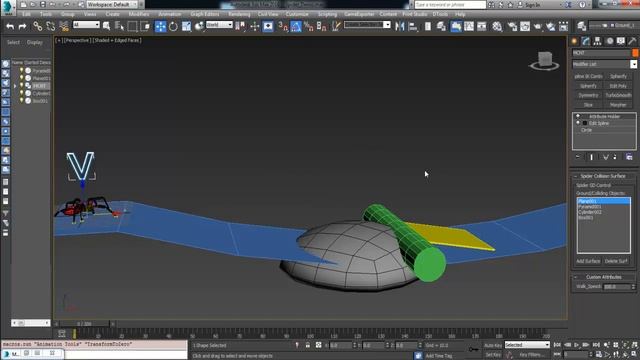Activate the Select and Scale tool
640x360 pixels.
187,27
